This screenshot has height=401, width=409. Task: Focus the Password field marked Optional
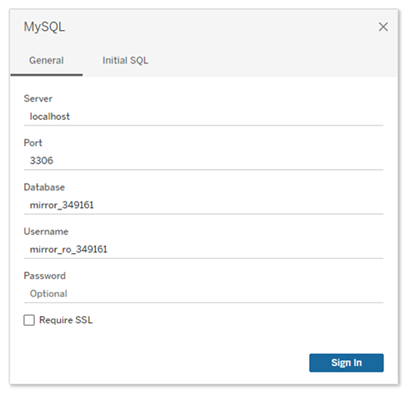click(x=204, y=294)
